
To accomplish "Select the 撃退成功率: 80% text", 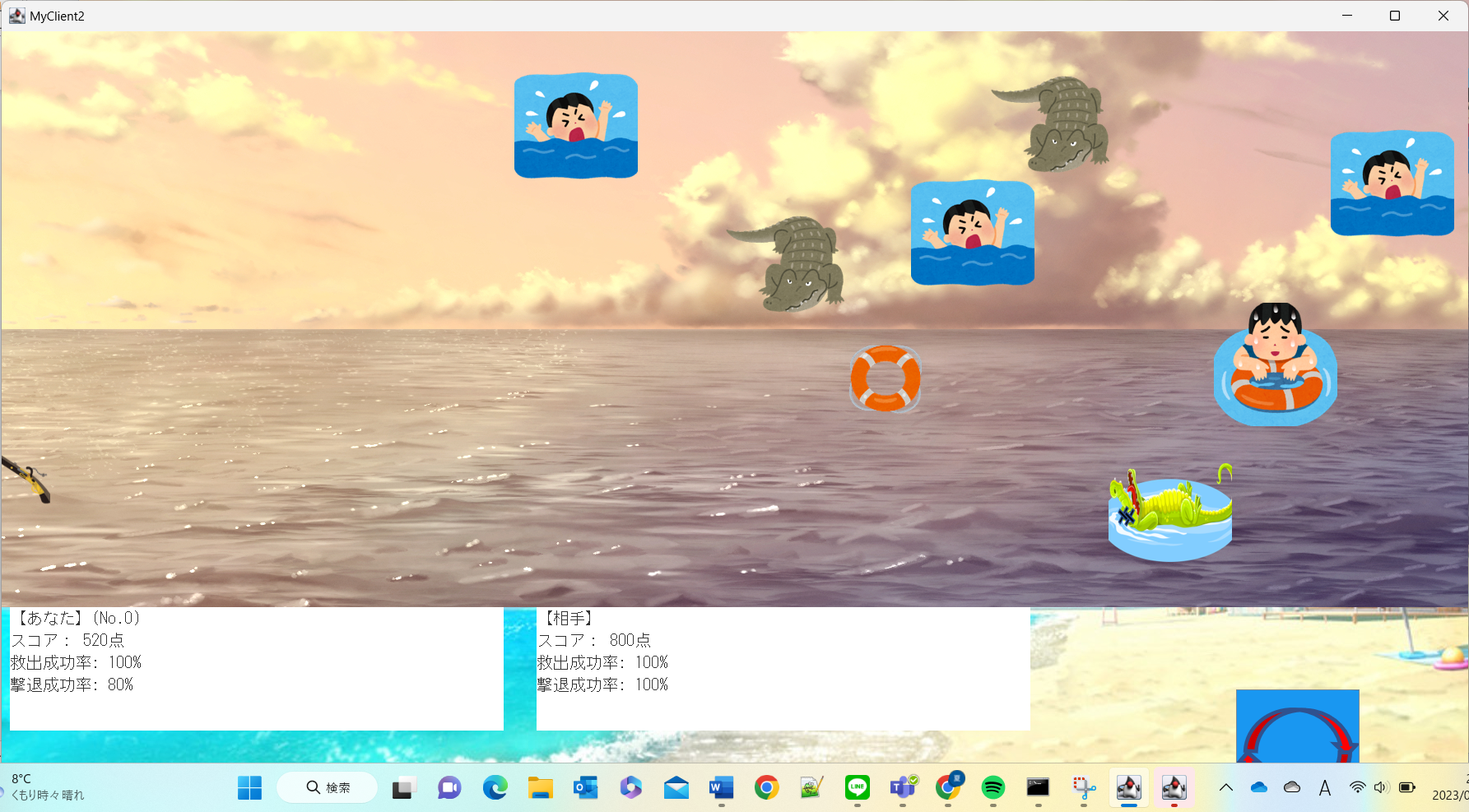I will [x=72, y=684].
